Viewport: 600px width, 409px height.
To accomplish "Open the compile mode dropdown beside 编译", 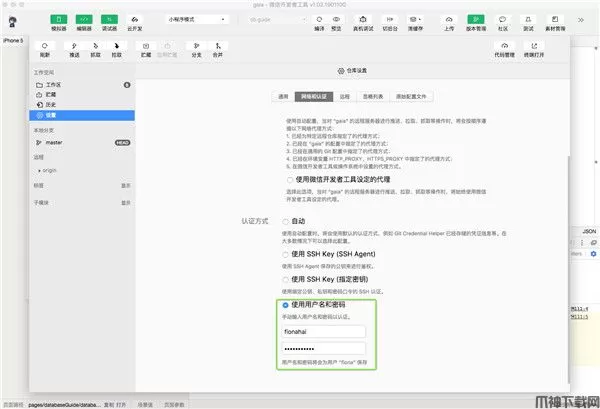I will coord(277,20).
